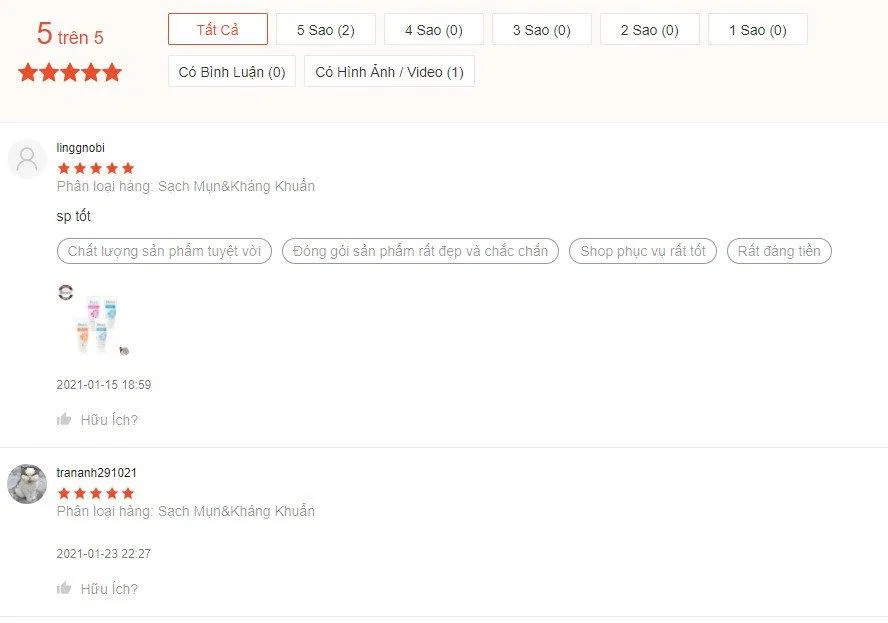Toggle the "Chất lượng sản phẩm tuyệt vời" tag
Viewport: 888px width, 623px height.
click(x=164, y=251)
